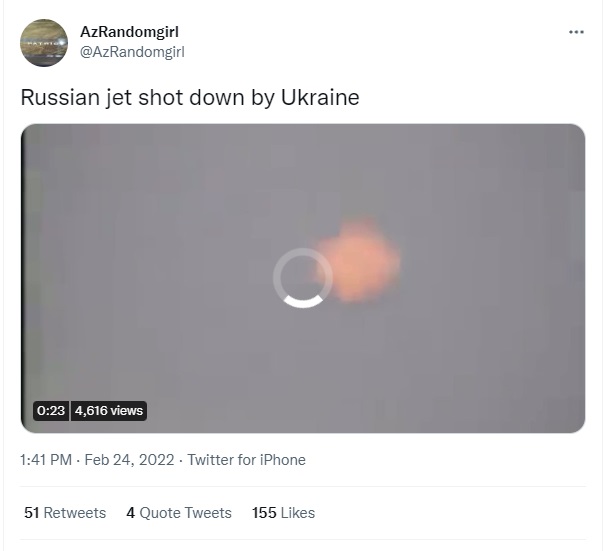Click the Quote Tweets label text
The height and width of the screenshot is (551, 613).
(186, 513)
